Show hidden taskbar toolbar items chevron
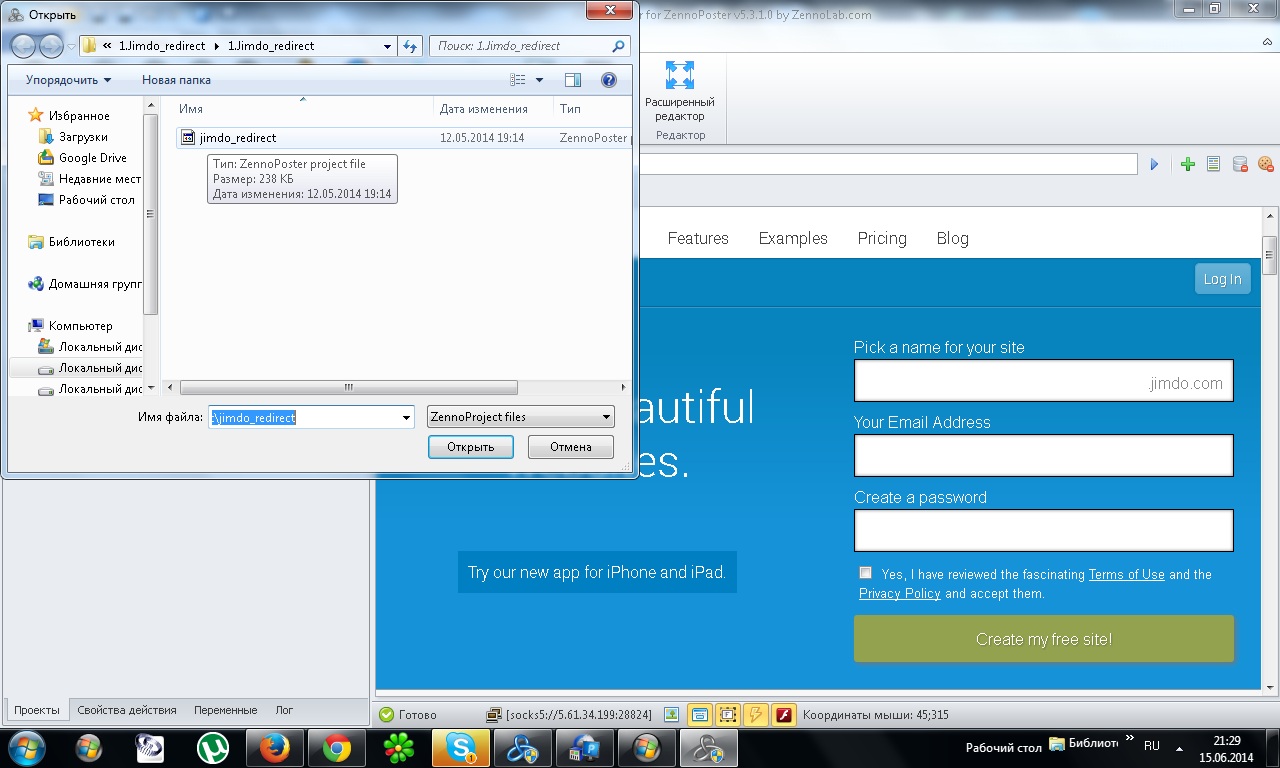This screenshot has height=768, width=1280. (x=1130, y=740)
